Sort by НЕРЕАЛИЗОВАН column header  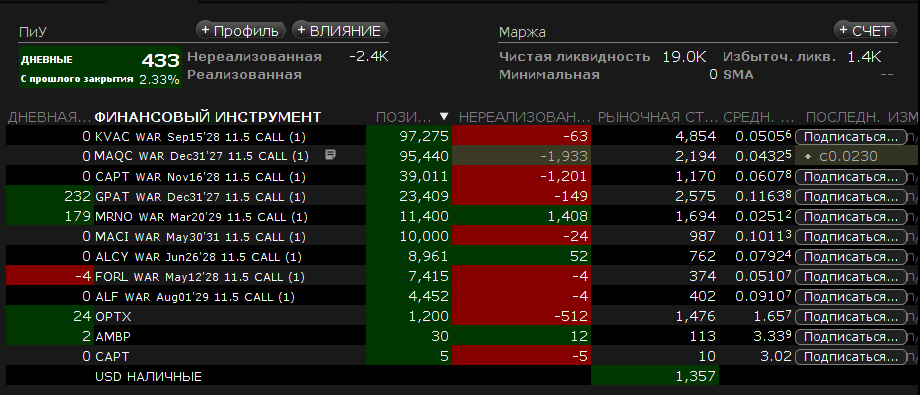[x=525, y=117]
